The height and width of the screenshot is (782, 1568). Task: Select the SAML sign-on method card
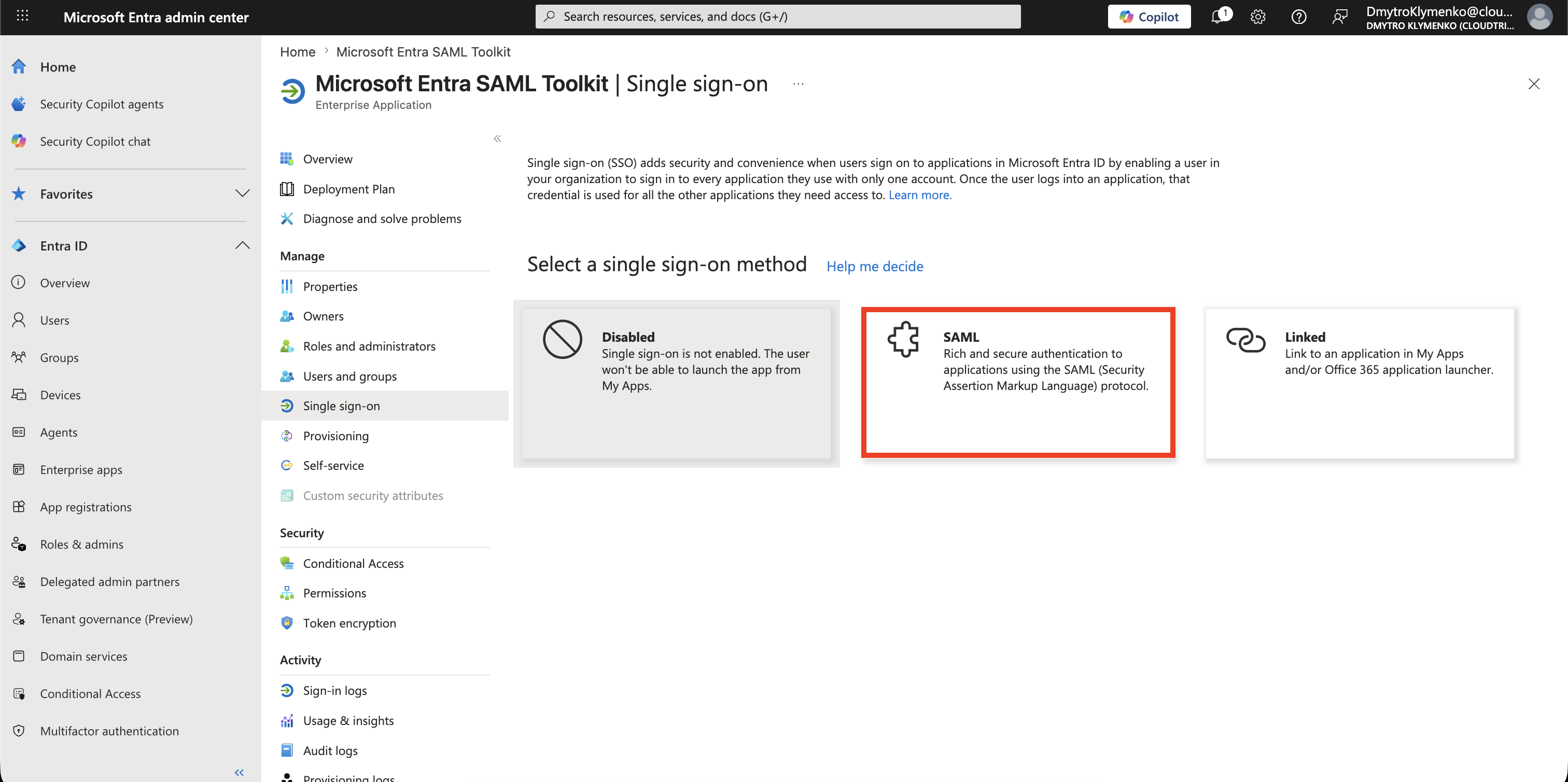(x=1018, y=382)
